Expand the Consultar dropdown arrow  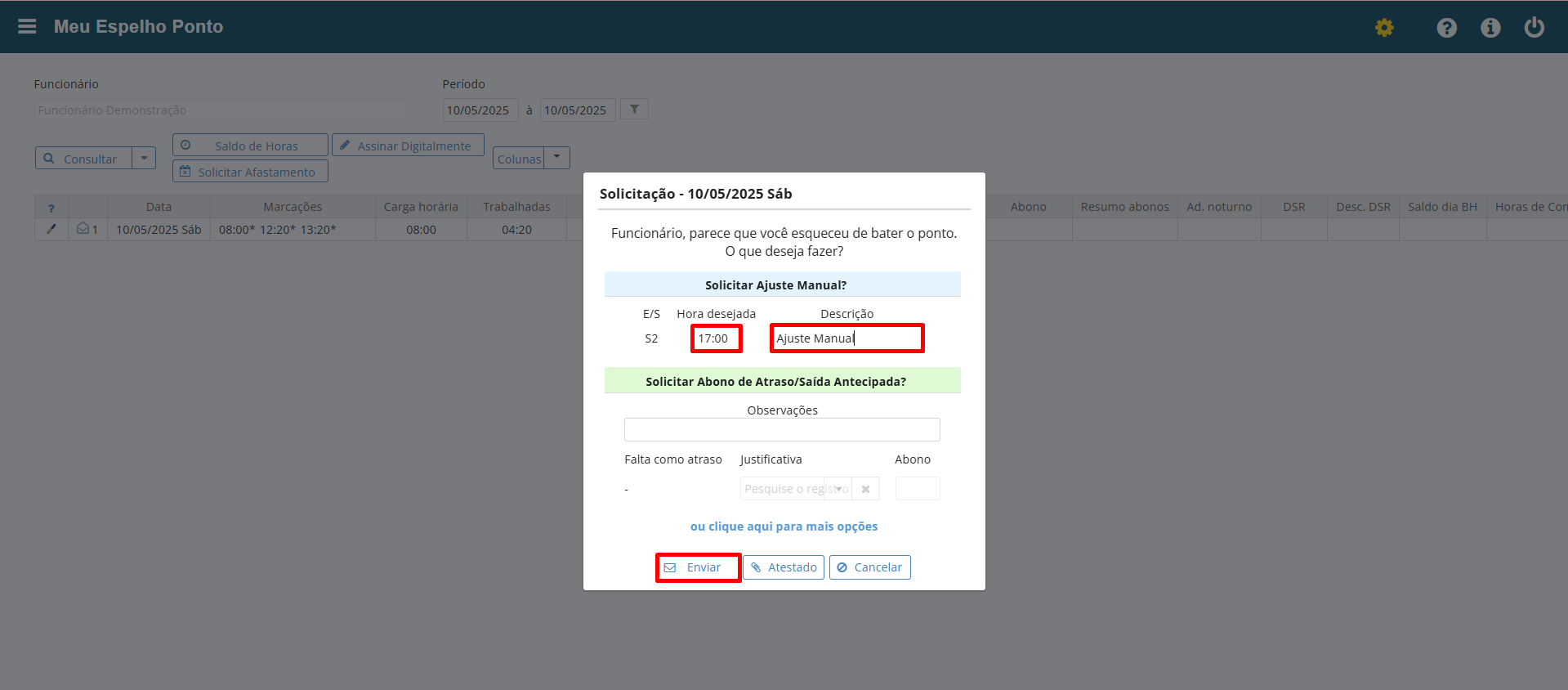tap(144, 158)
